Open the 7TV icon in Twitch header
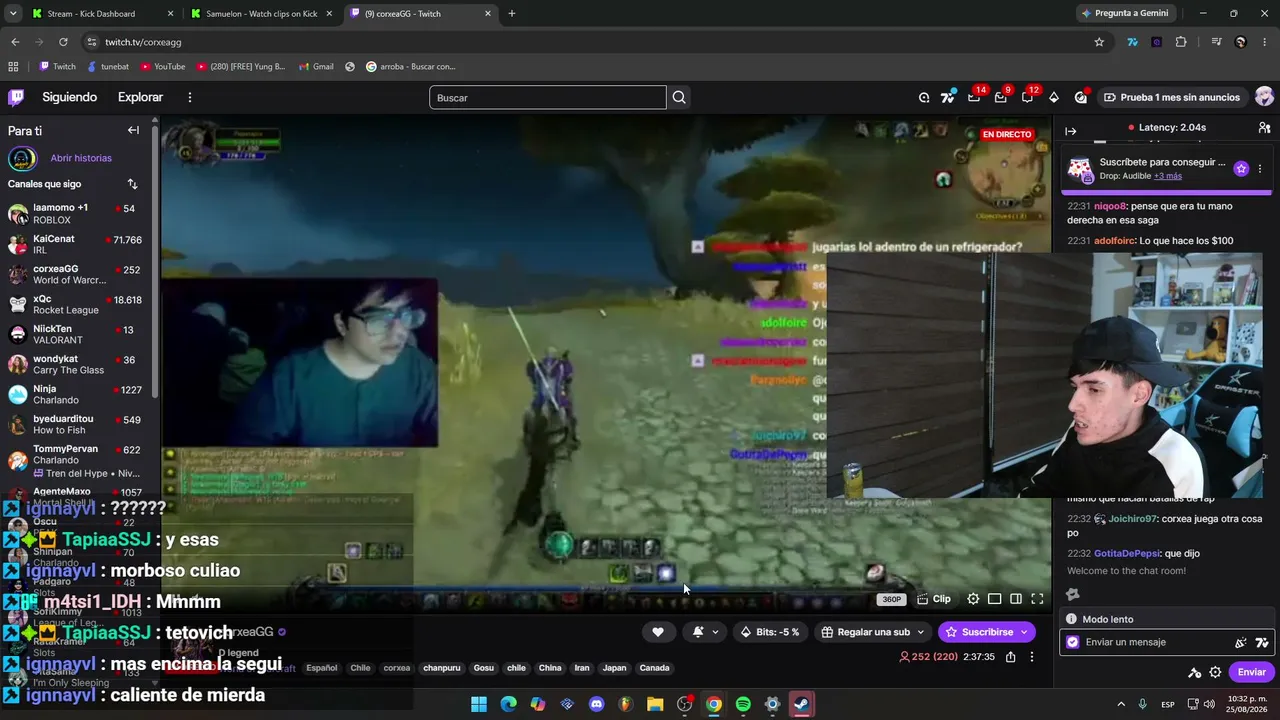Screen dimensions: 1280x720 click(947, 97)
